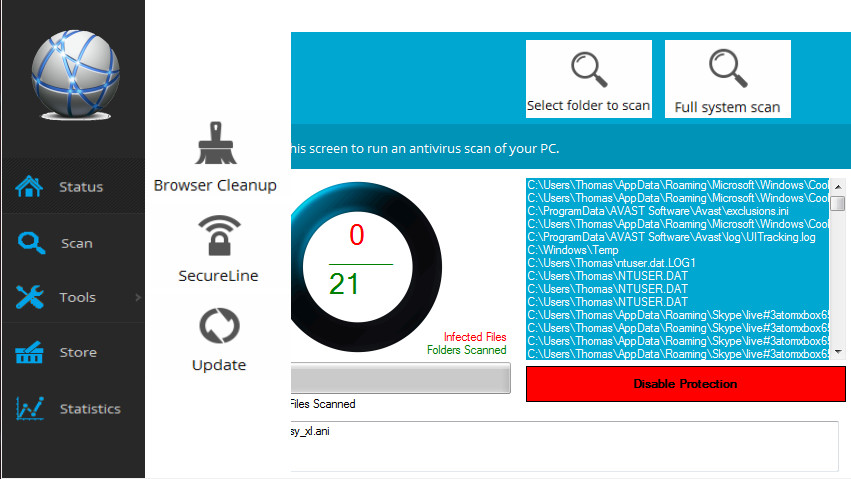This screenshot has height=479, width=851.
Task: Click the scan list scroll up arrow
Action: [x=838, y=186]
